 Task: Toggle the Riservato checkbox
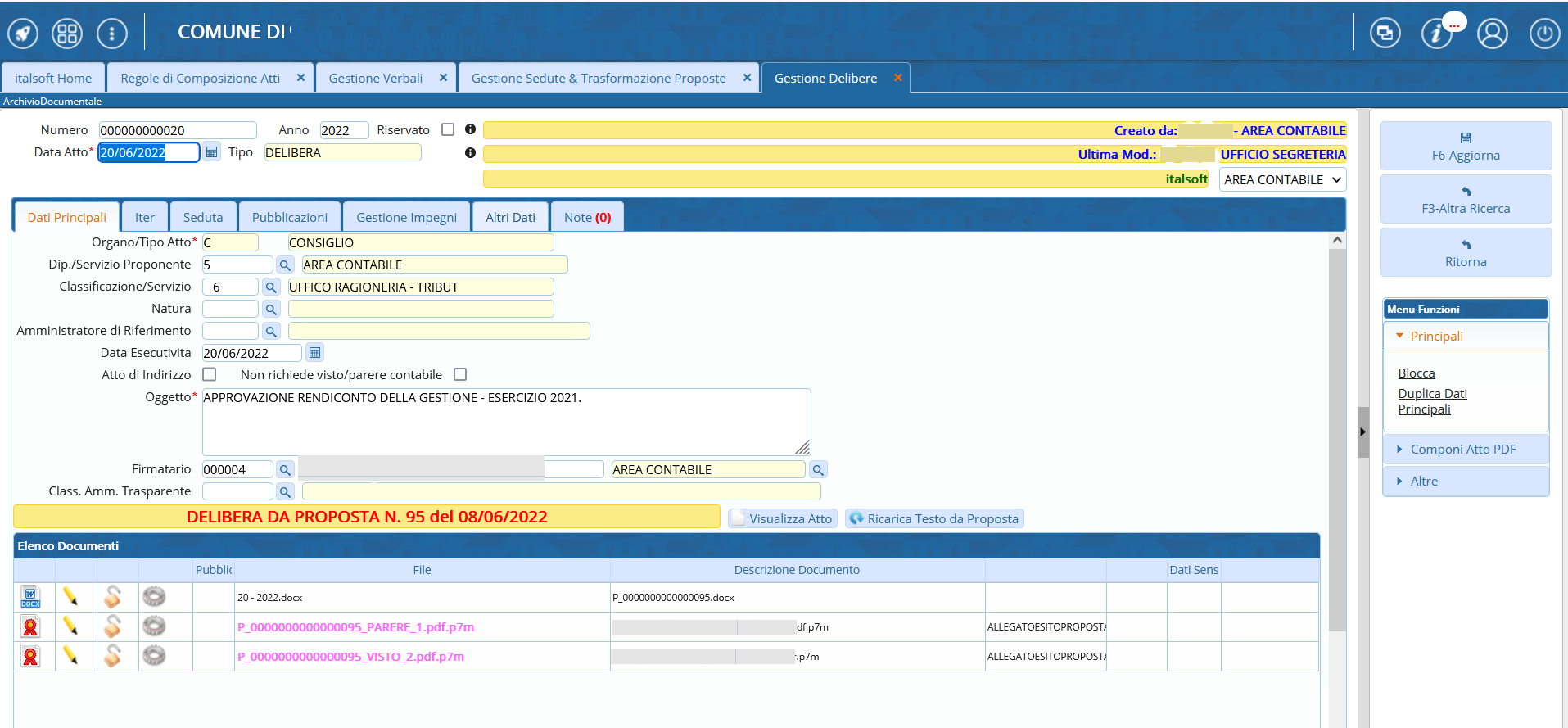448,129
